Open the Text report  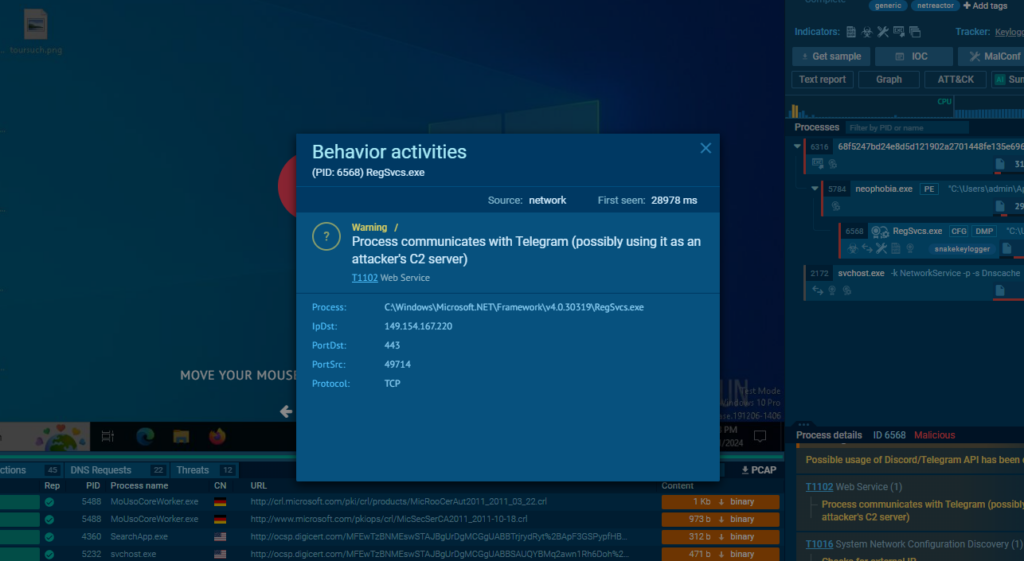tap(822, 79)
